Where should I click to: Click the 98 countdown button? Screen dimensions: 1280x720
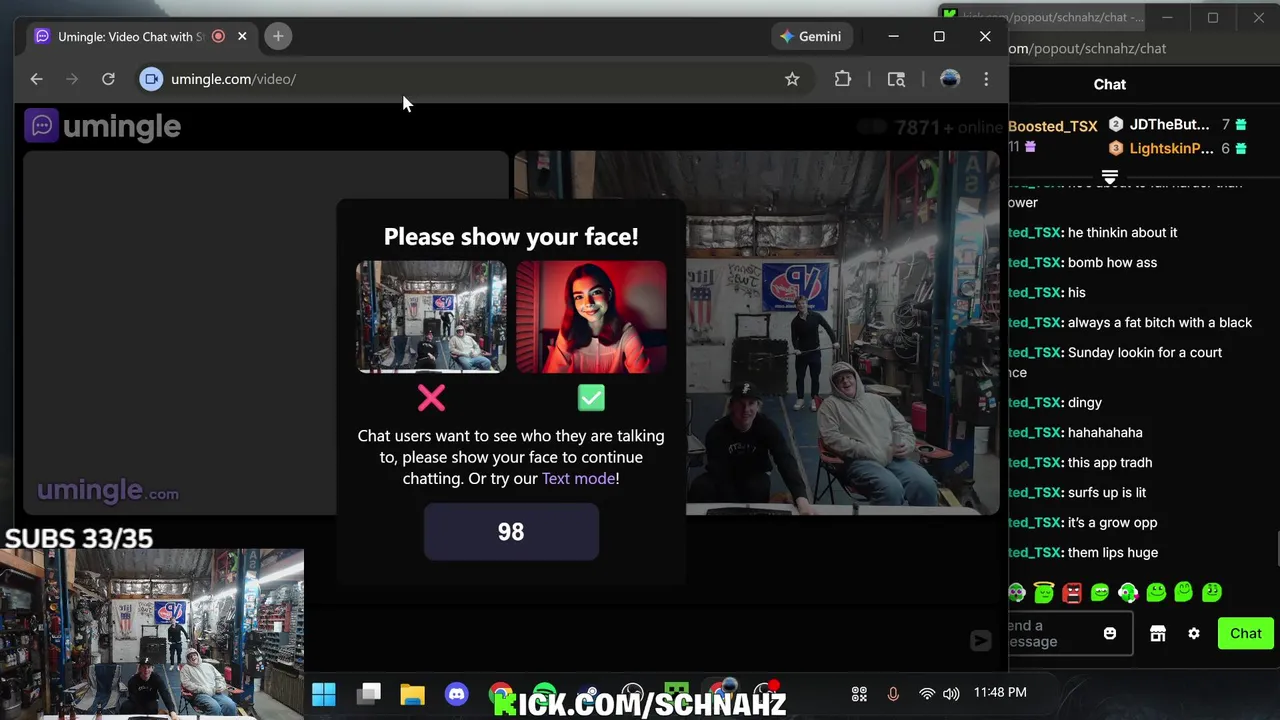click(x=511, y=531)
